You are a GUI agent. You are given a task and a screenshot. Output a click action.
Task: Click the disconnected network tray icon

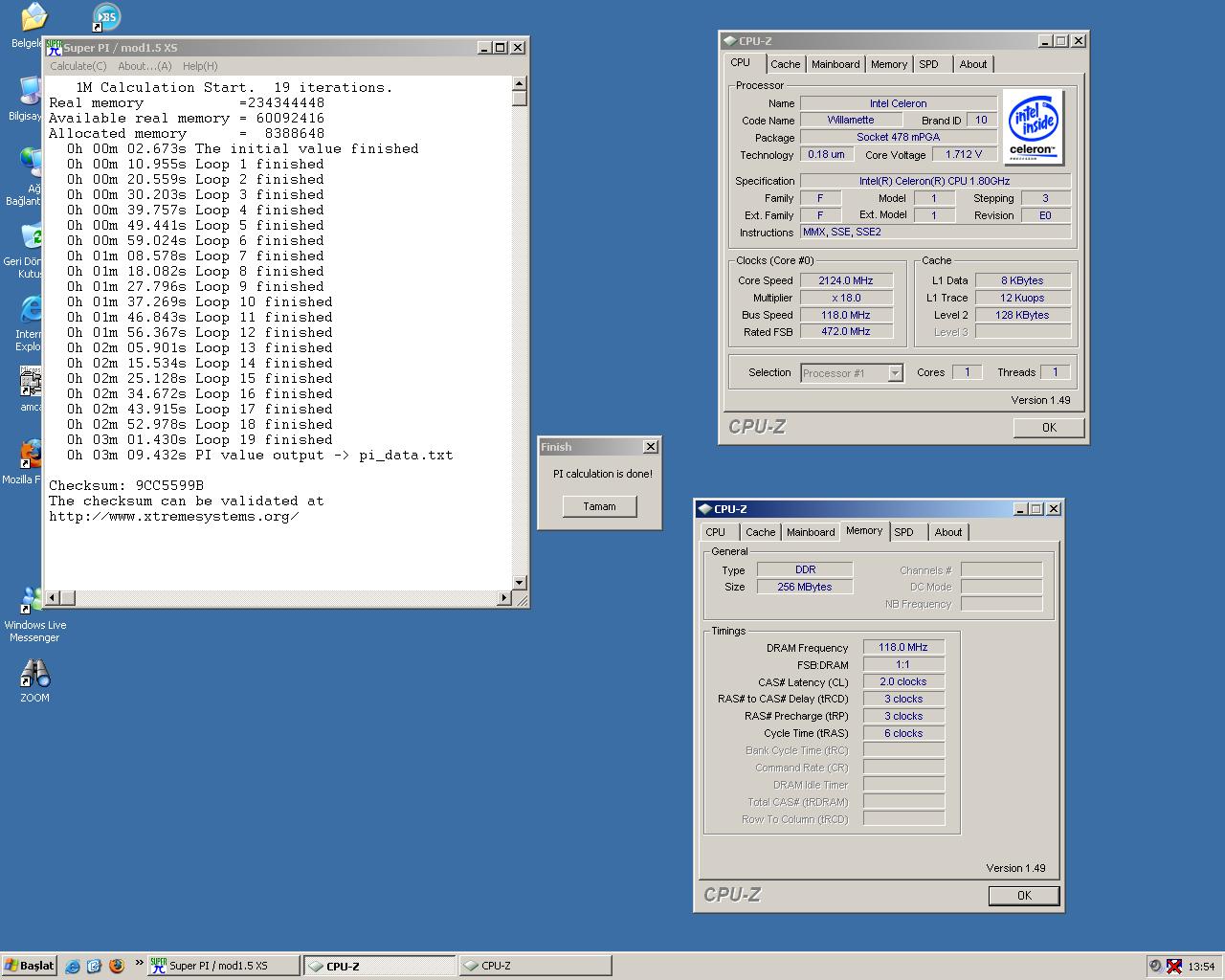[1174, 966]
